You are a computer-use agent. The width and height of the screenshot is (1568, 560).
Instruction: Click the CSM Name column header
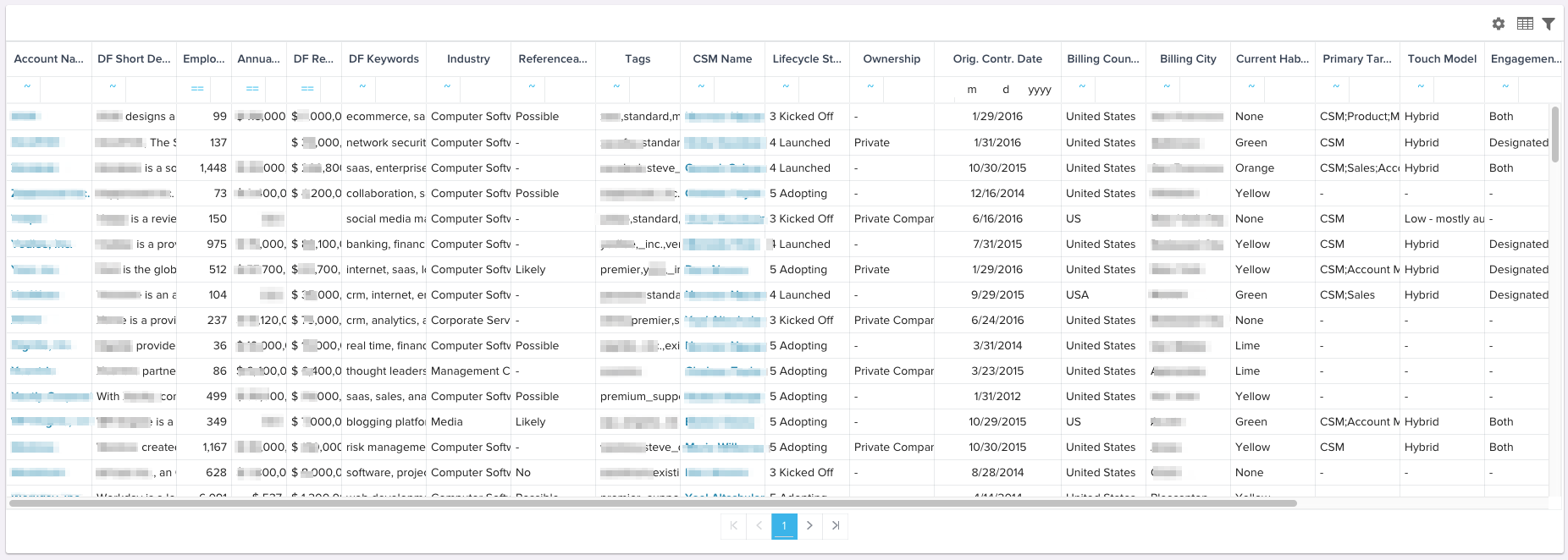[x=721, y=59]
